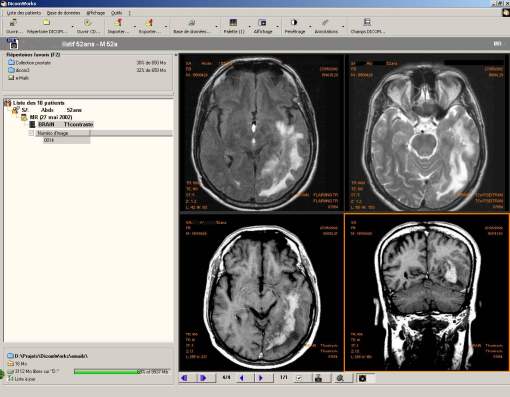Click the application icon in title bar
Screen dimensions: 510x397
pyautogui.click(x=3, y=3)
